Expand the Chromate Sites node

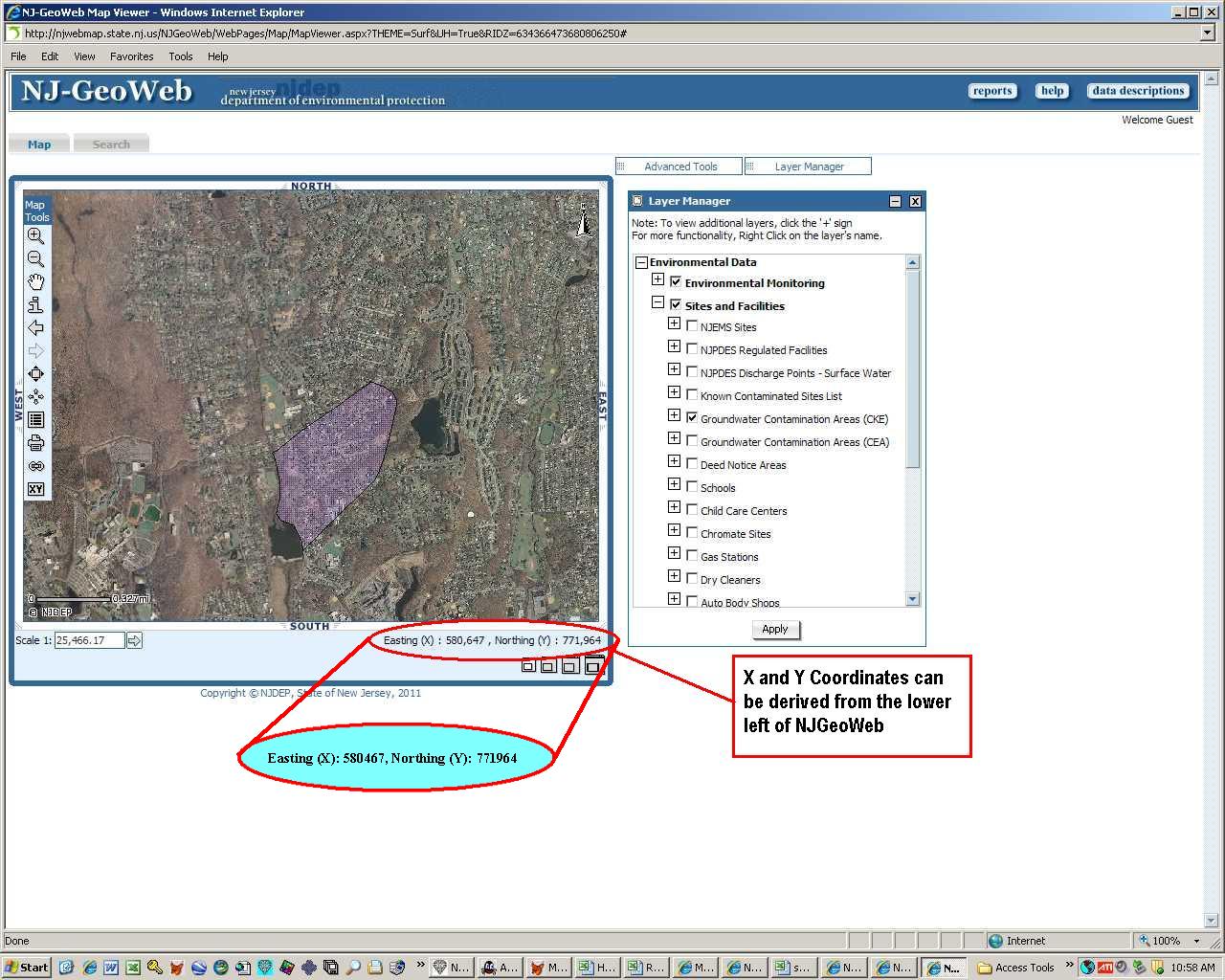pyautogui.click(x=674, y=530)
